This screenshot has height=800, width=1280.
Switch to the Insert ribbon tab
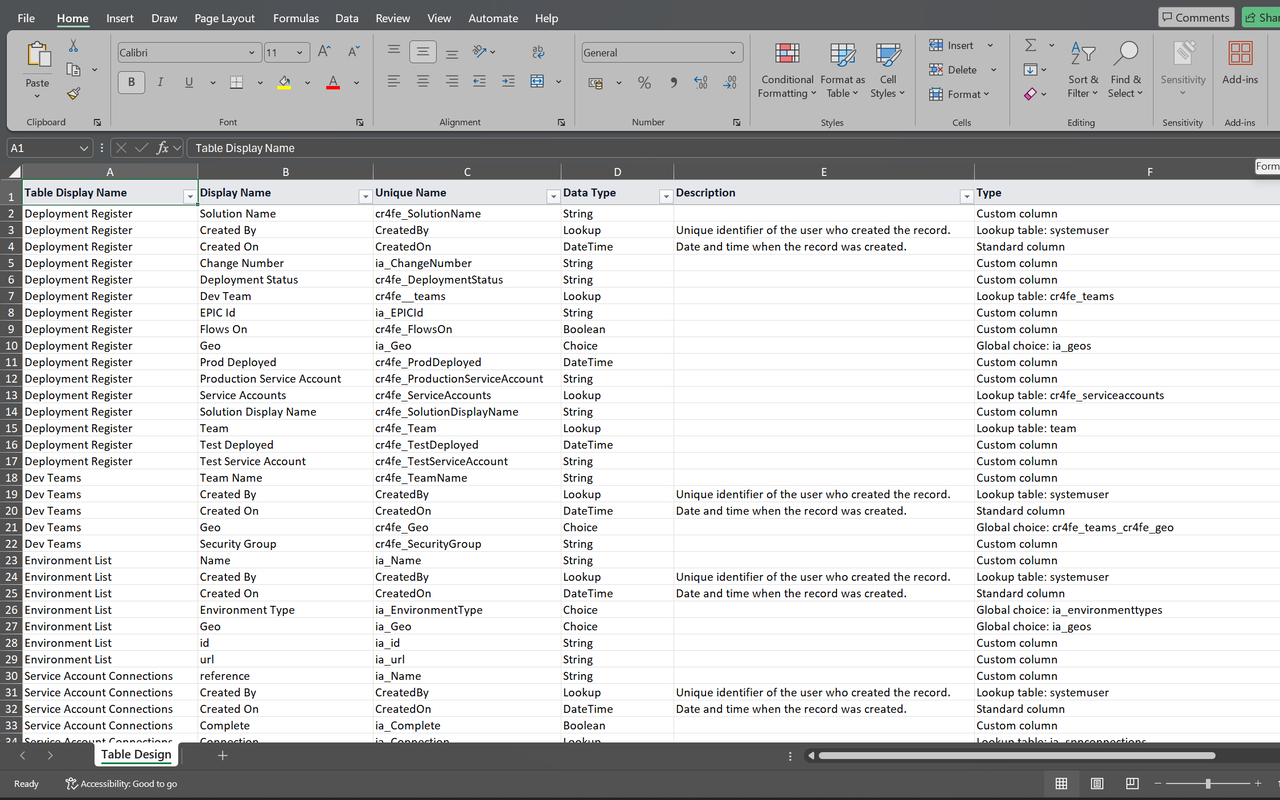coord(120,18)
